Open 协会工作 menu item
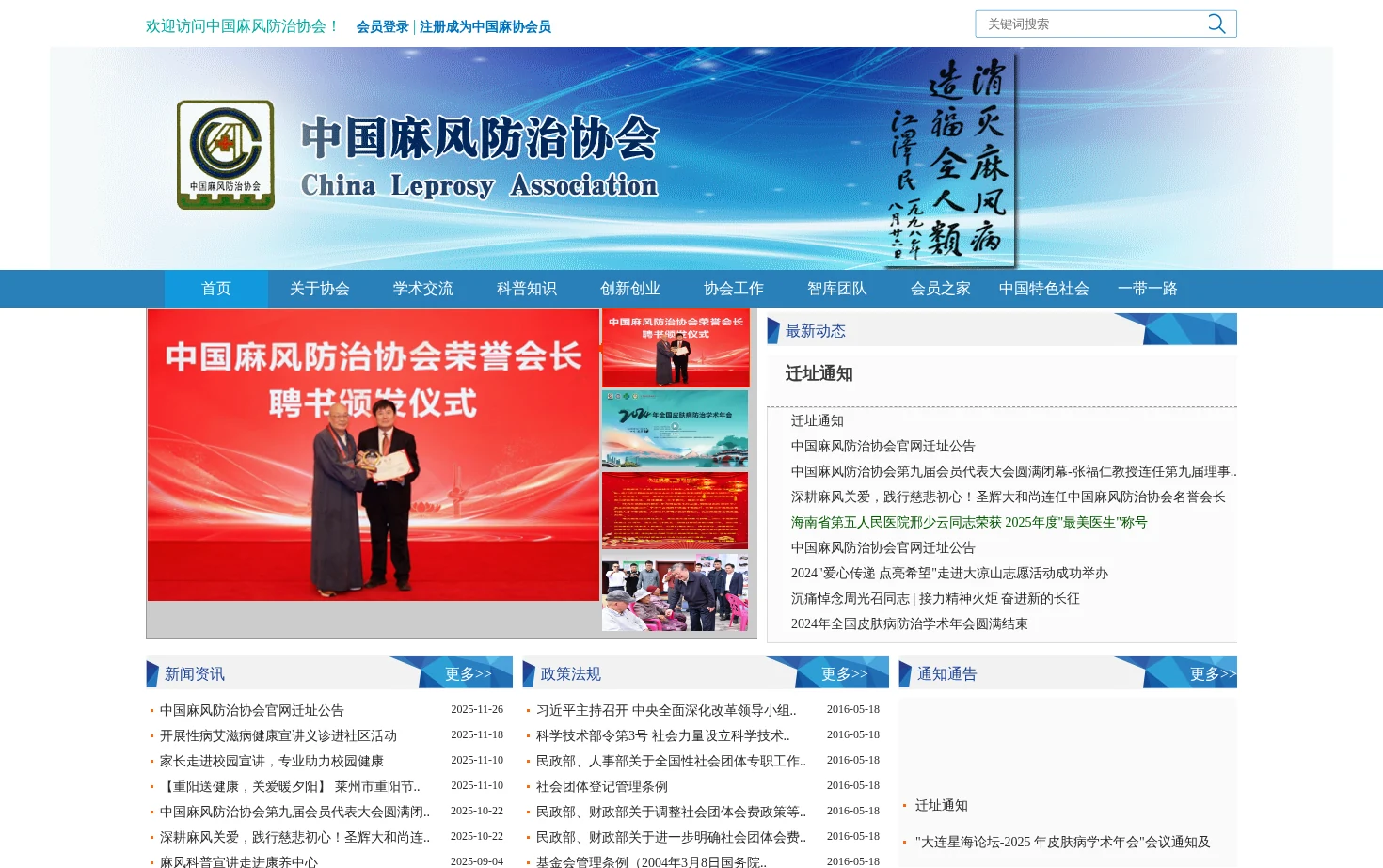Viewport: 1383px width, 868px height. pos(734,289)
